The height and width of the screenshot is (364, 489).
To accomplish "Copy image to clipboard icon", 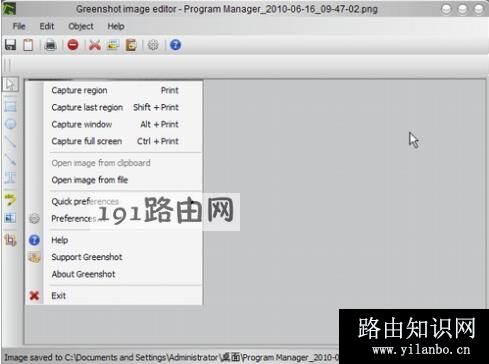I will (x=28, y=45).
